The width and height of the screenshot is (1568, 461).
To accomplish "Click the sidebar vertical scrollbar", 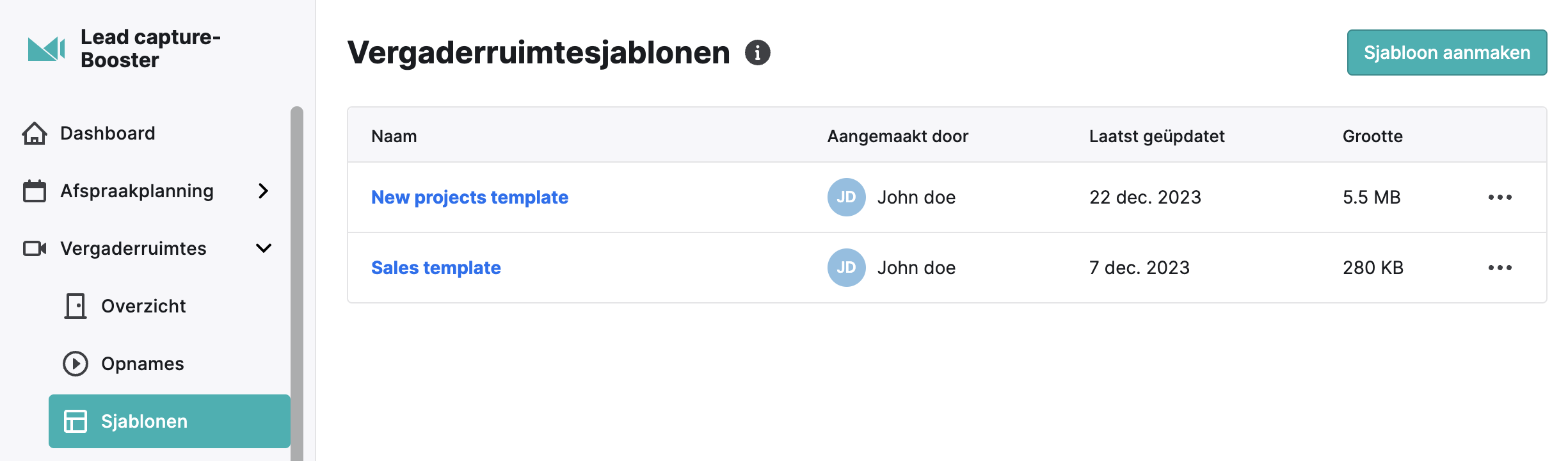I will pos(297,283).
